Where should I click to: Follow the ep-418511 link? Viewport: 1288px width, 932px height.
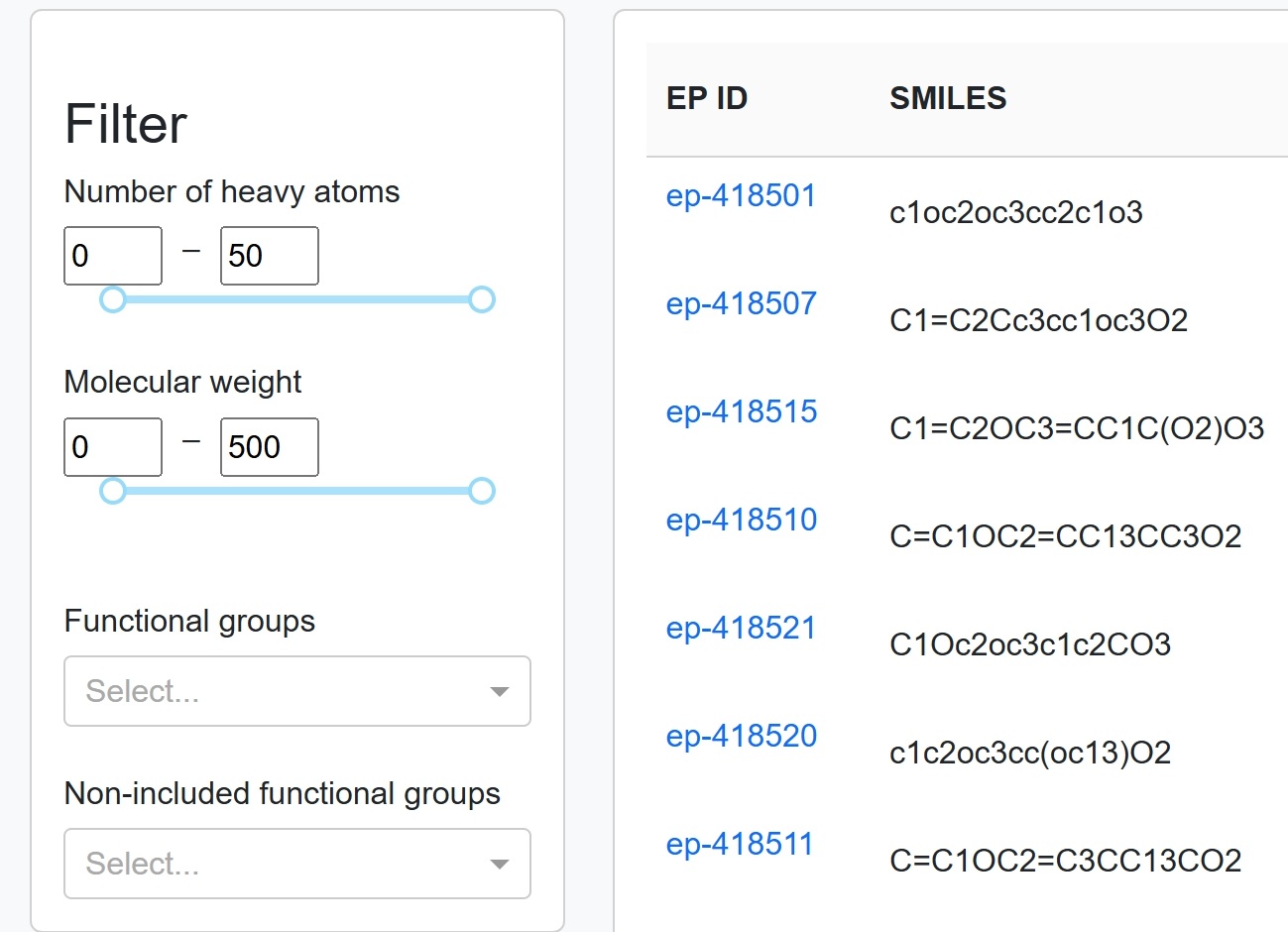pos(740,844)
